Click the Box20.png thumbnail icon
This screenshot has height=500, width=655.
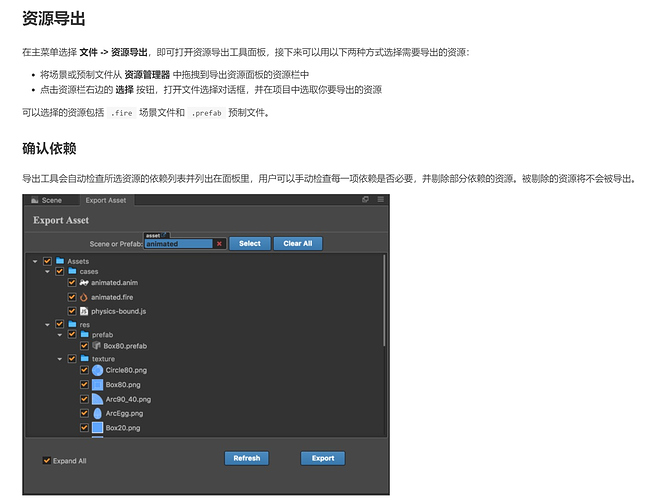pos(97,427)
